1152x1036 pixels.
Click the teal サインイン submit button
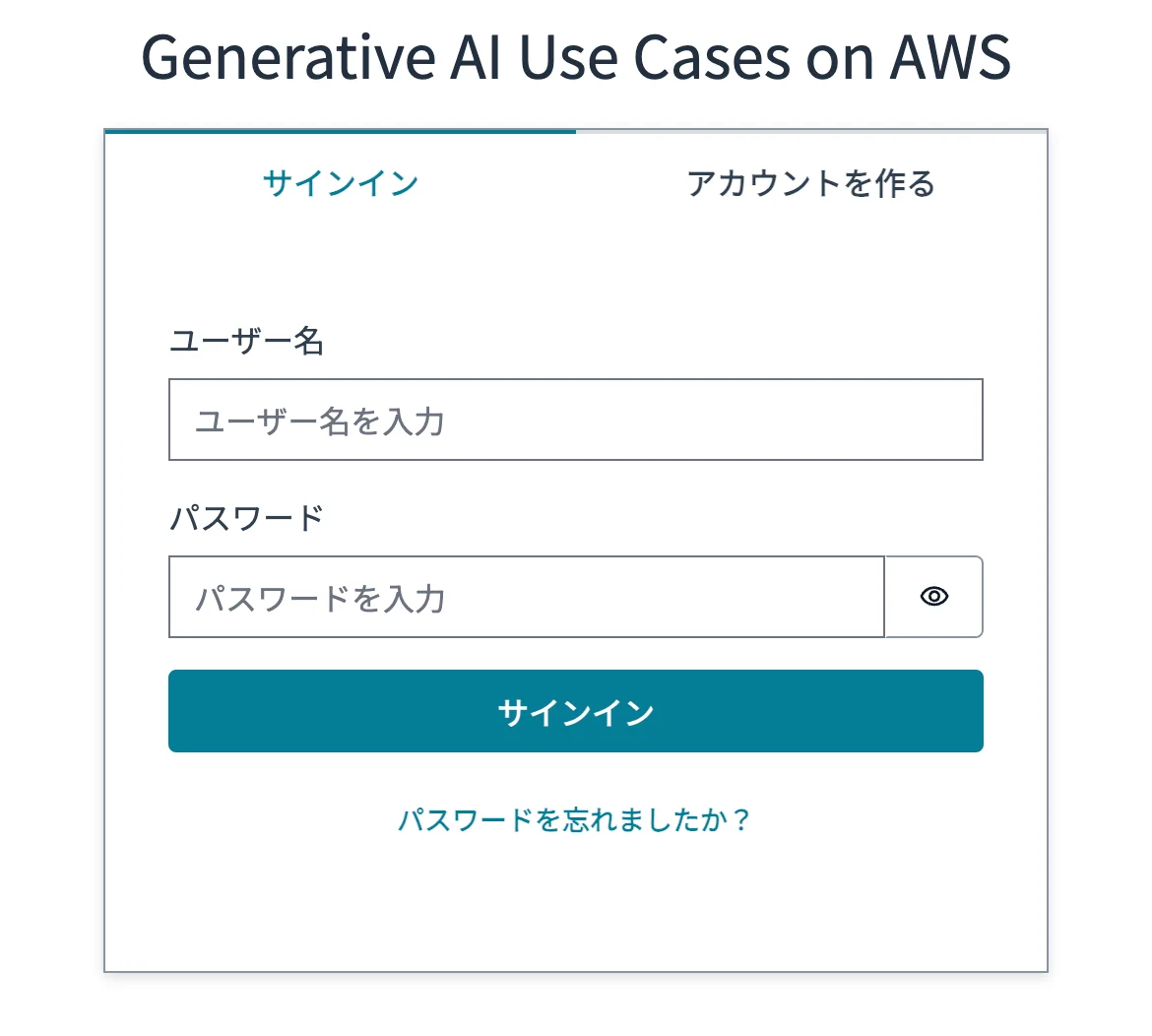click(575, 710)
